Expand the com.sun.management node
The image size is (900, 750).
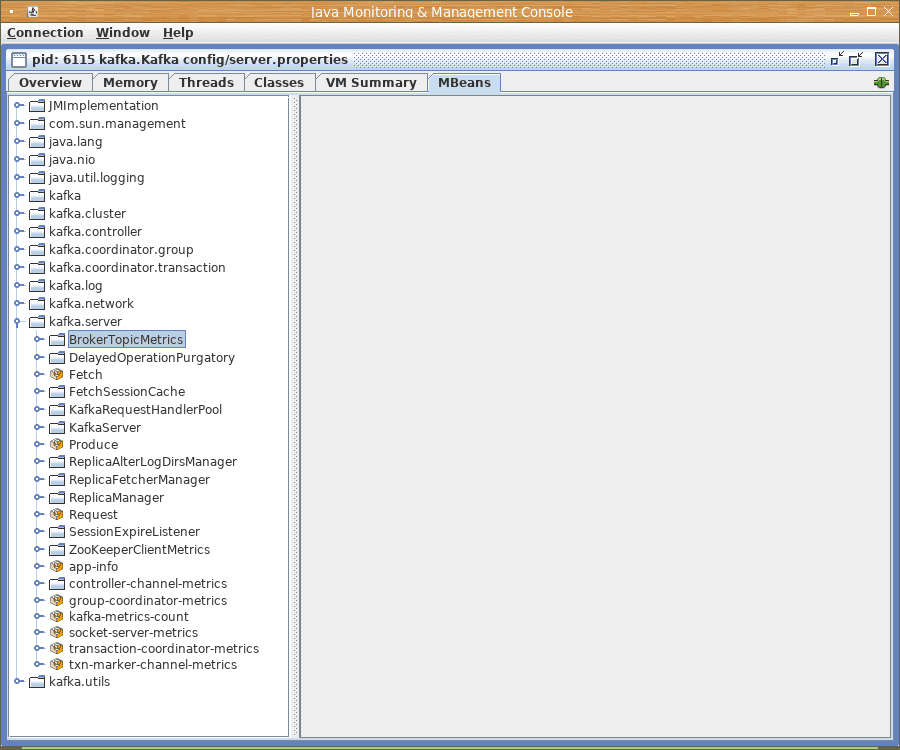pos(18,123)
